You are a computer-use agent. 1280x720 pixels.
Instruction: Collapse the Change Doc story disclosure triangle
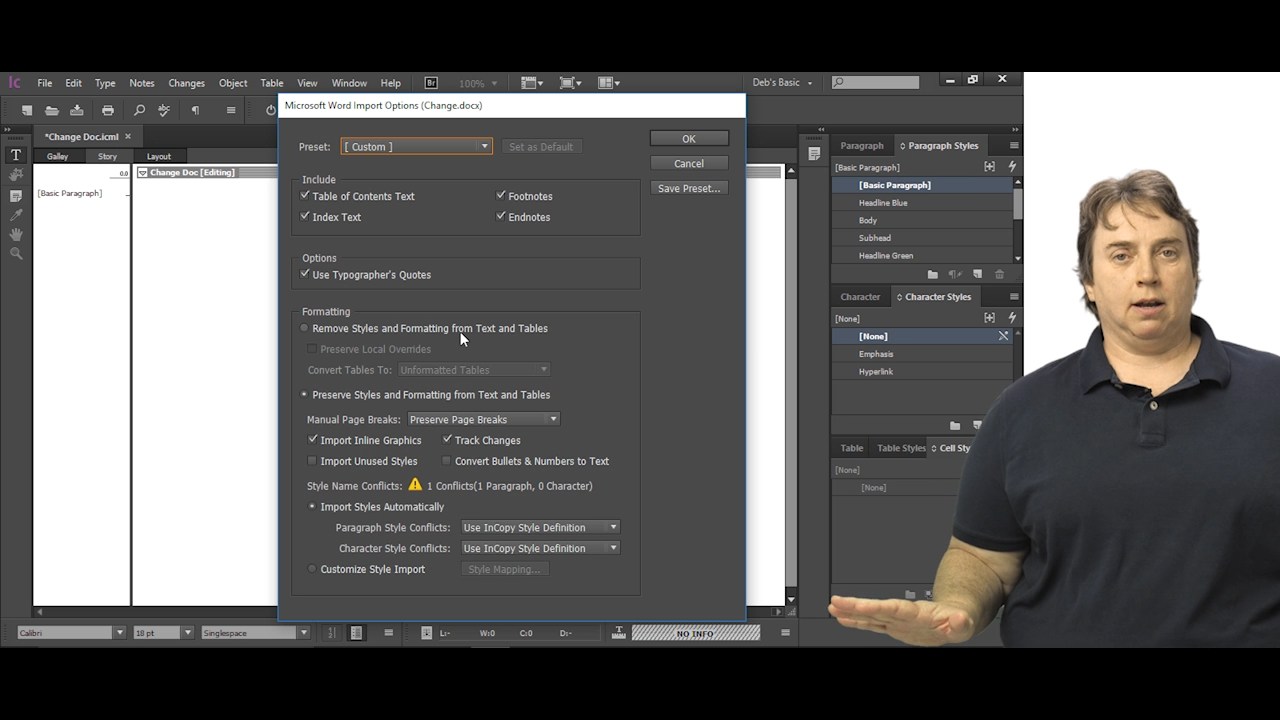point(142,172)
